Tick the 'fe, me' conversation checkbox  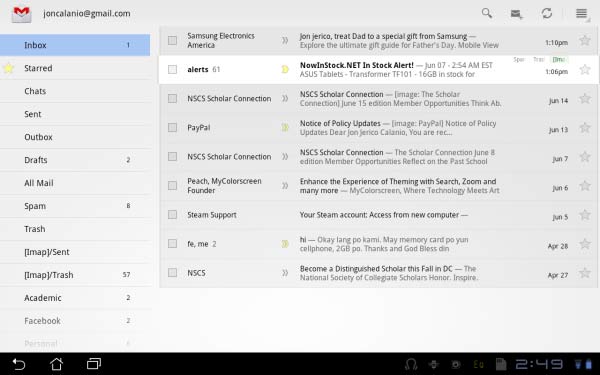[173, 244]
